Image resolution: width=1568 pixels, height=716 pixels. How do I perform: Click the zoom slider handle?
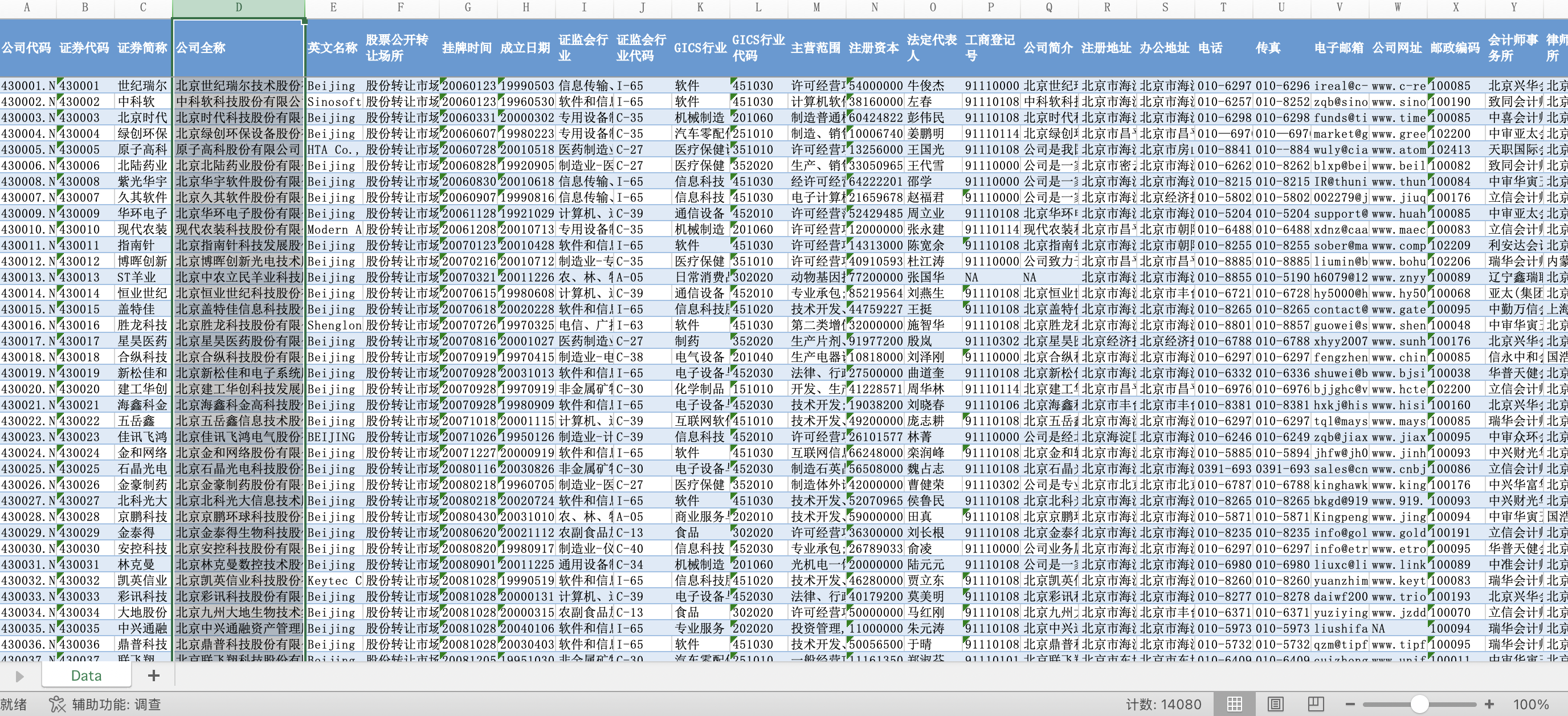tap(1419, 705)
